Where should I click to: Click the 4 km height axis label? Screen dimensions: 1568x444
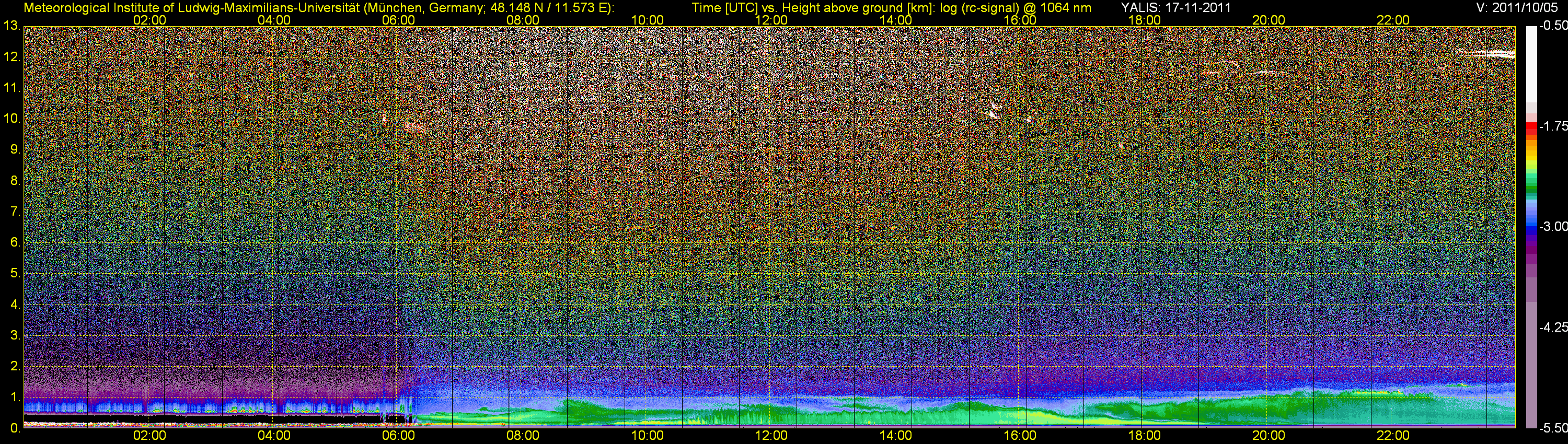(x=15, y=305)
